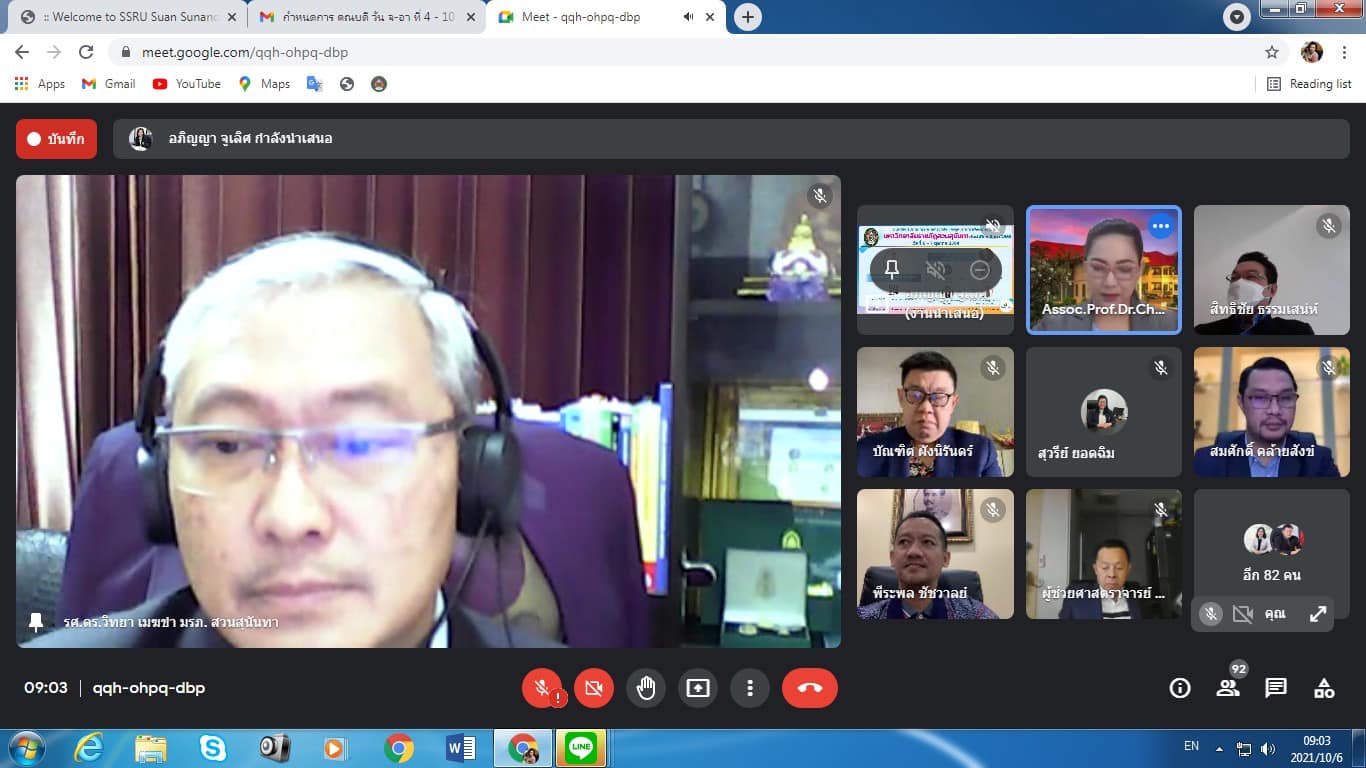This screenshot has height=768, width=1366.
Task: Open the chat panel icon
Action: coord(1276,688)
